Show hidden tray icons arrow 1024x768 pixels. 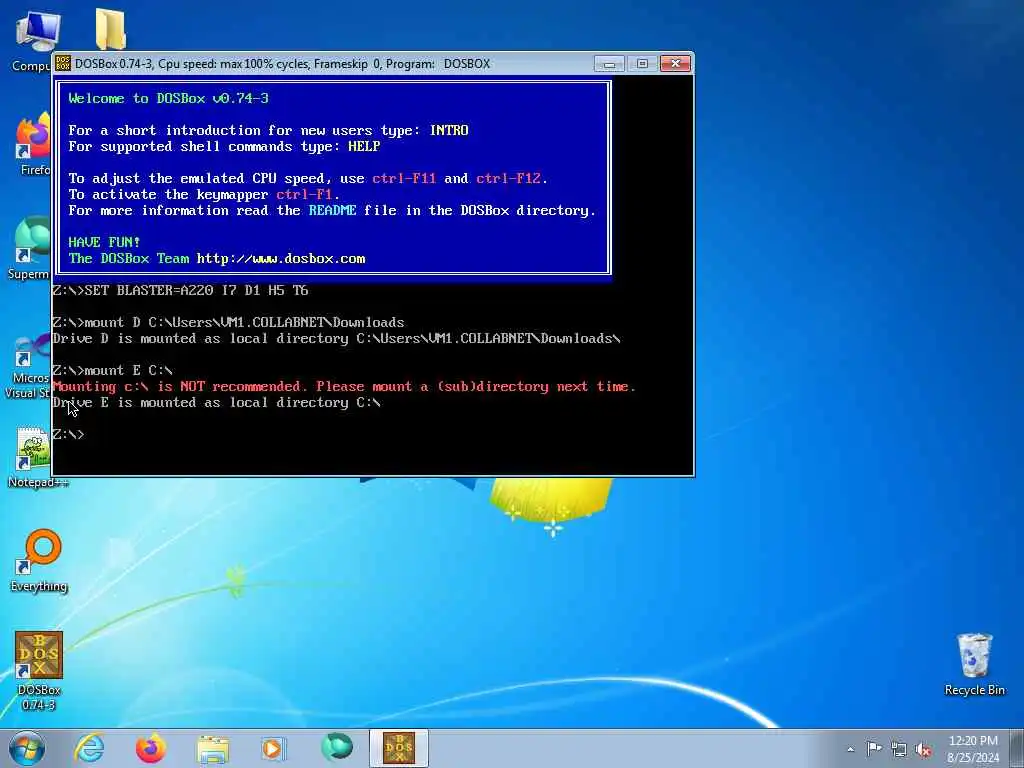click(x=850, y=749)
